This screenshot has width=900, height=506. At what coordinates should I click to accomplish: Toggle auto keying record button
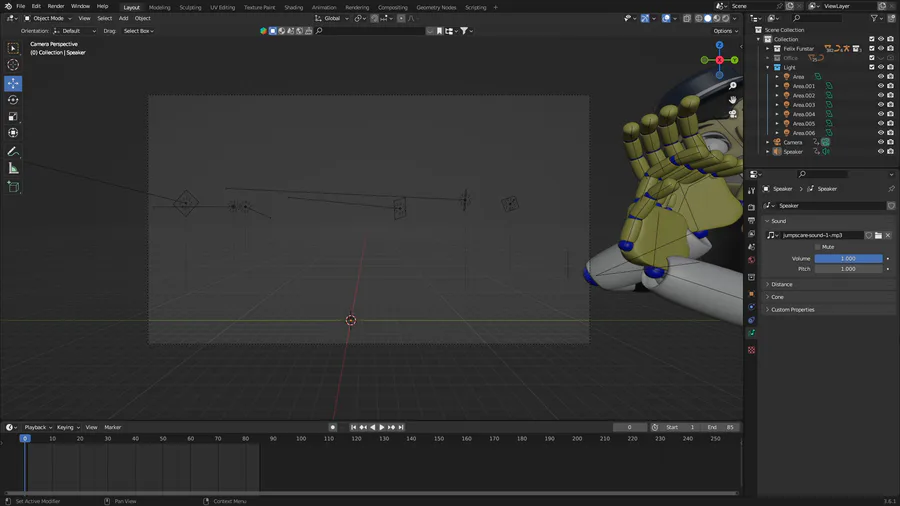coord(332,427)
